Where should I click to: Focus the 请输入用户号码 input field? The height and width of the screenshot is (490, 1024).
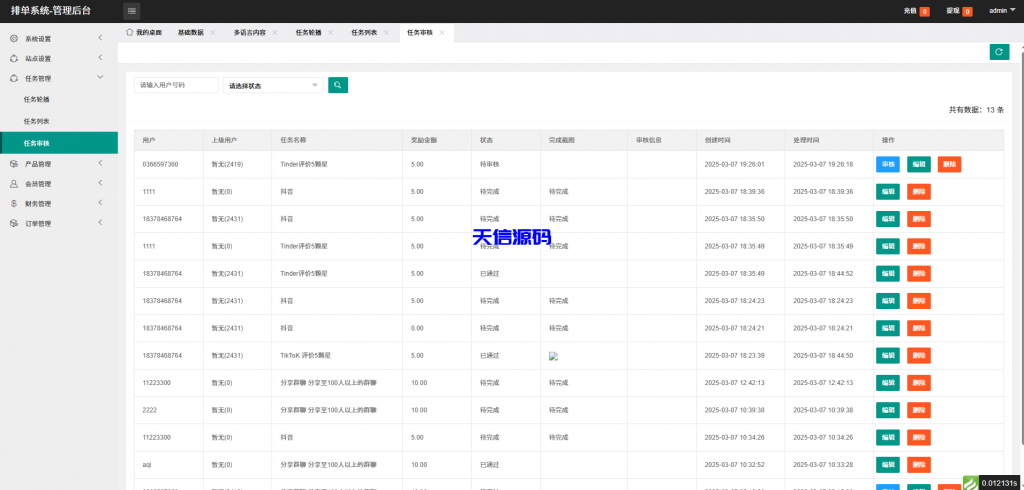point(176,85)
